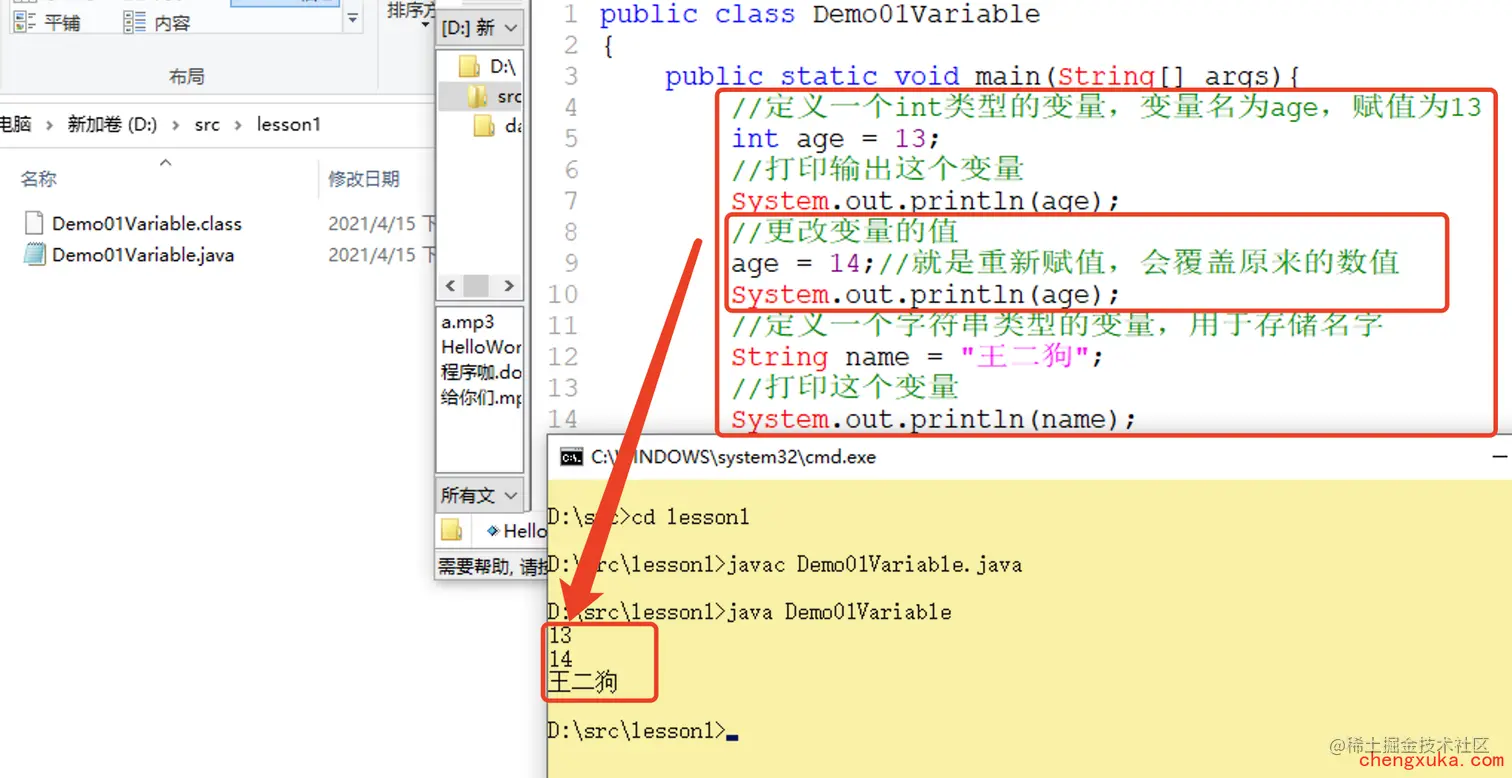Click the folder icon left of Hello tab
1512x778 pixels.
pos(452,530)
